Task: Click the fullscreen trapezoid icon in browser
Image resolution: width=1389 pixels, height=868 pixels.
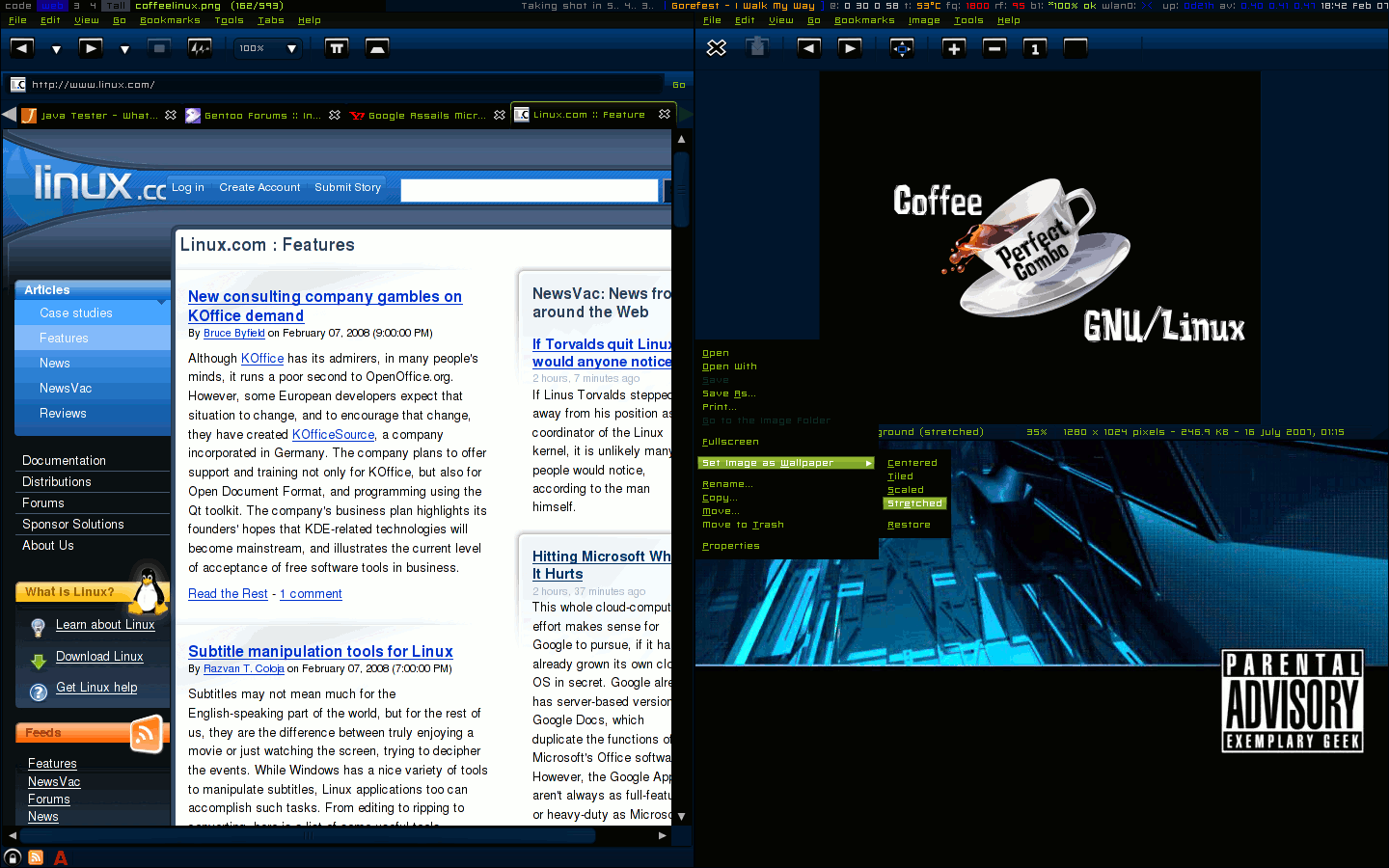Action: coord(377,47)
